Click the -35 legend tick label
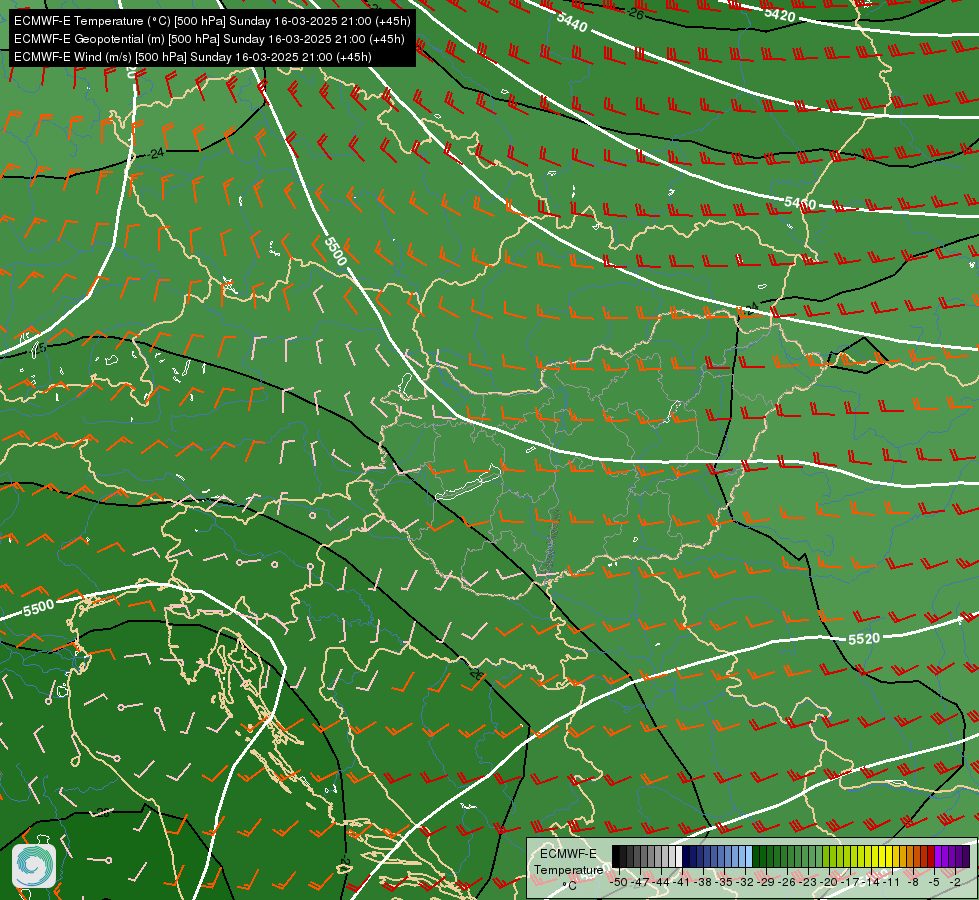Viewport: 979px width, 900px height. (x=724, y=882)
